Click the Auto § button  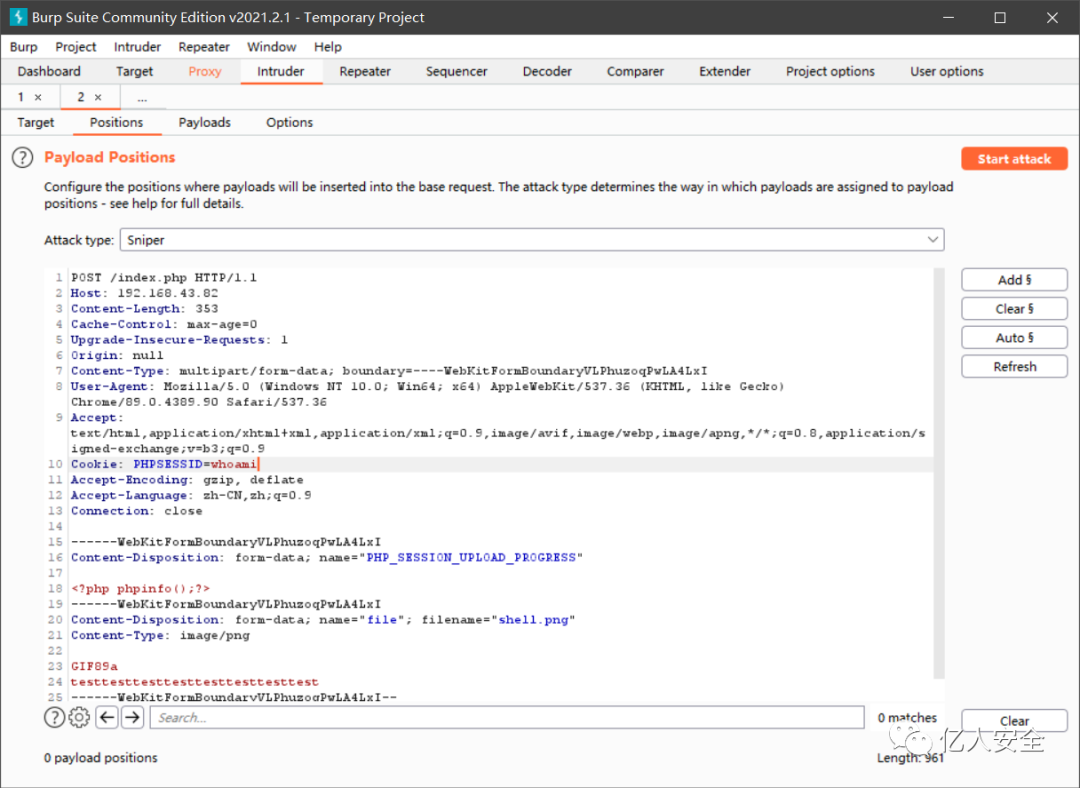tap(1014, 338)
